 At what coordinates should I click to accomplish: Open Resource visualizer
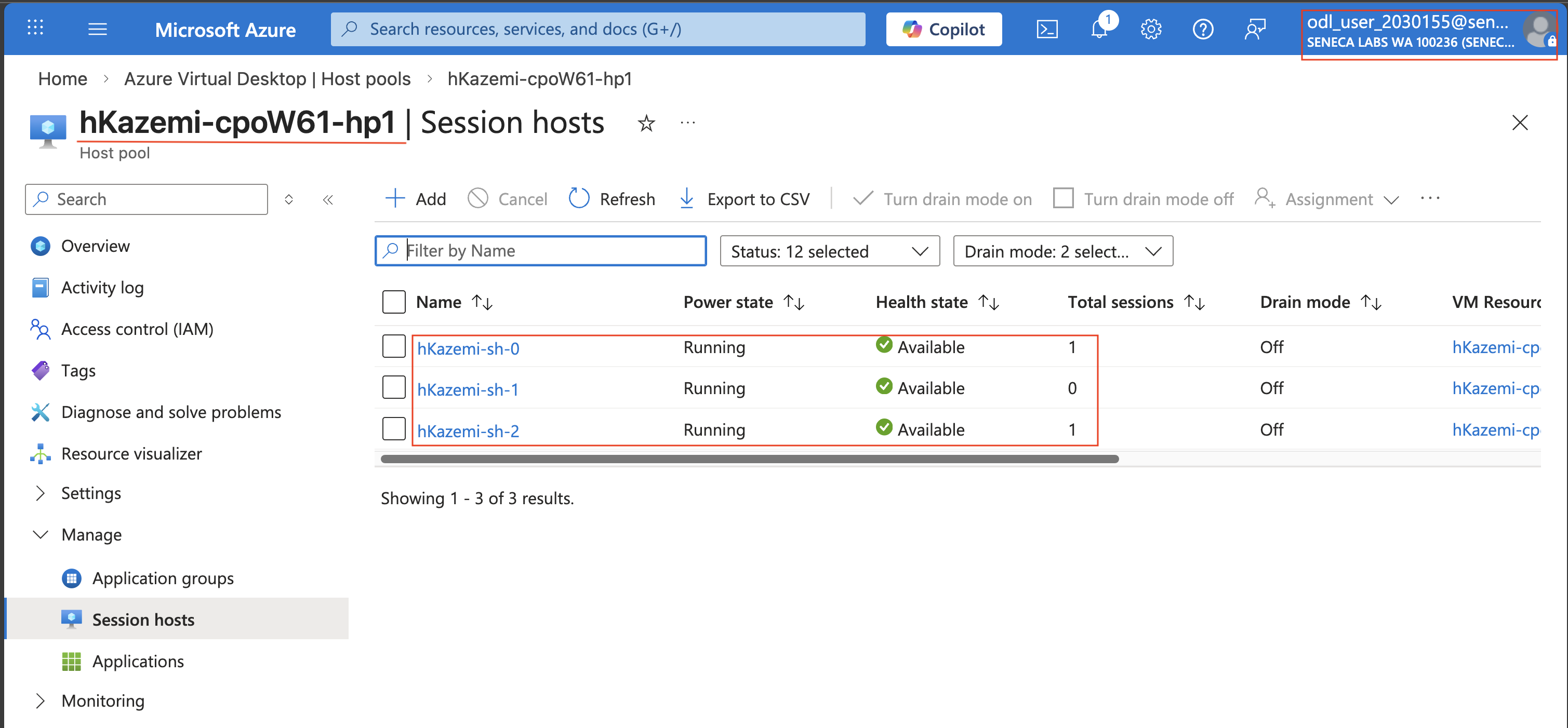[131, 454]
